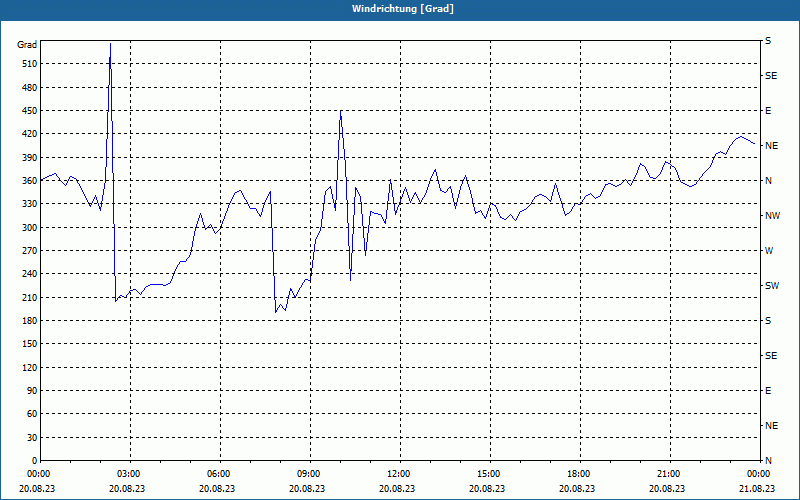Image resolution: width=800 pixels, height=500 pixels.
Task: Click the 270 y-axis value
Action: coord(30,251)
